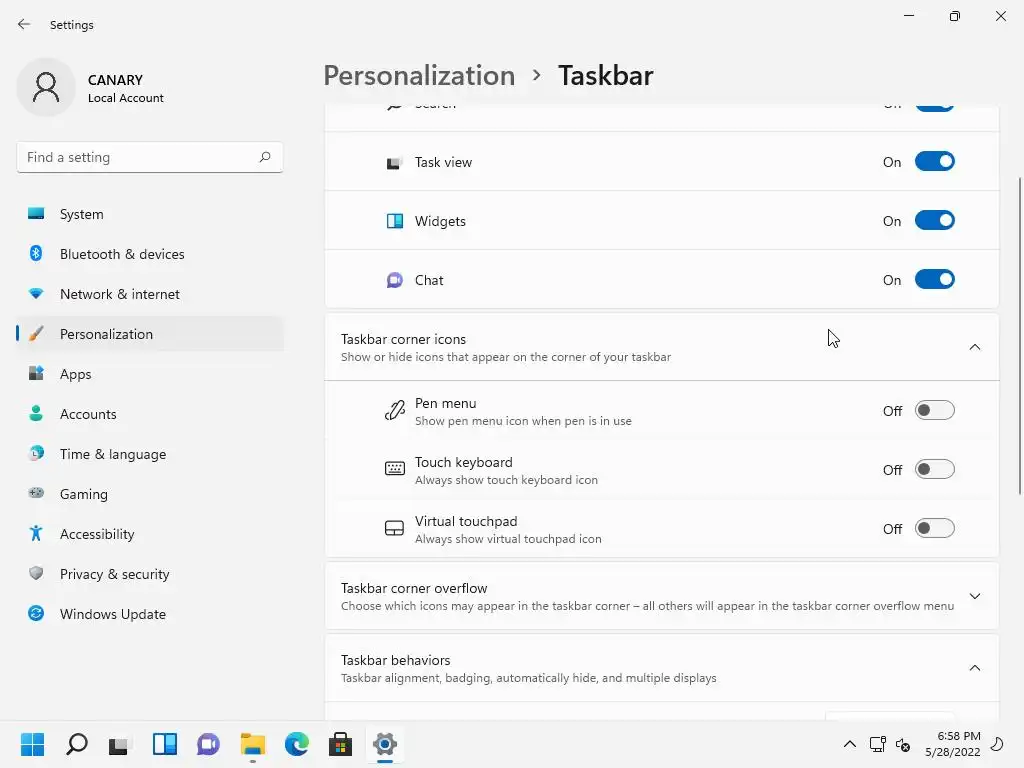Click the Start button on taskbar
Viewport: 1024px width, 768px height.
tap(32, 744)
